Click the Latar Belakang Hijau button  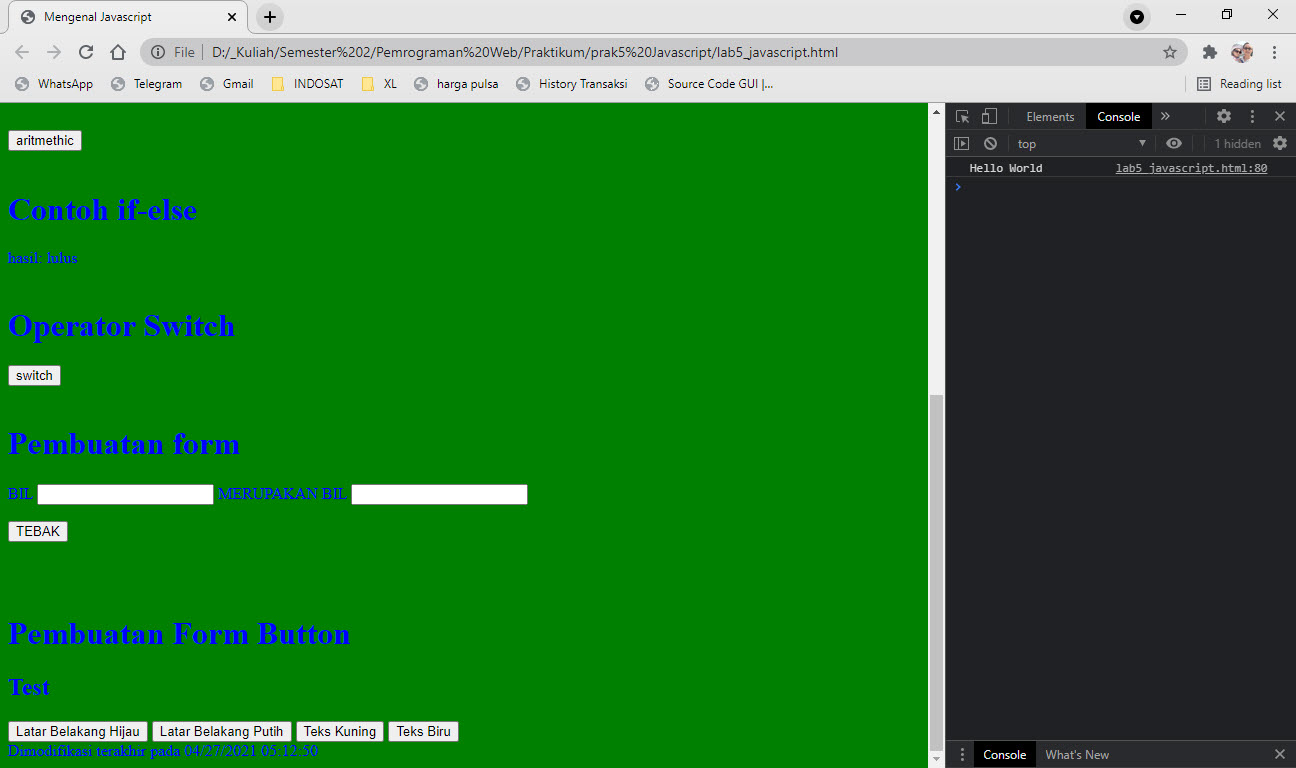pyautogui.click(x=77, y=731)
